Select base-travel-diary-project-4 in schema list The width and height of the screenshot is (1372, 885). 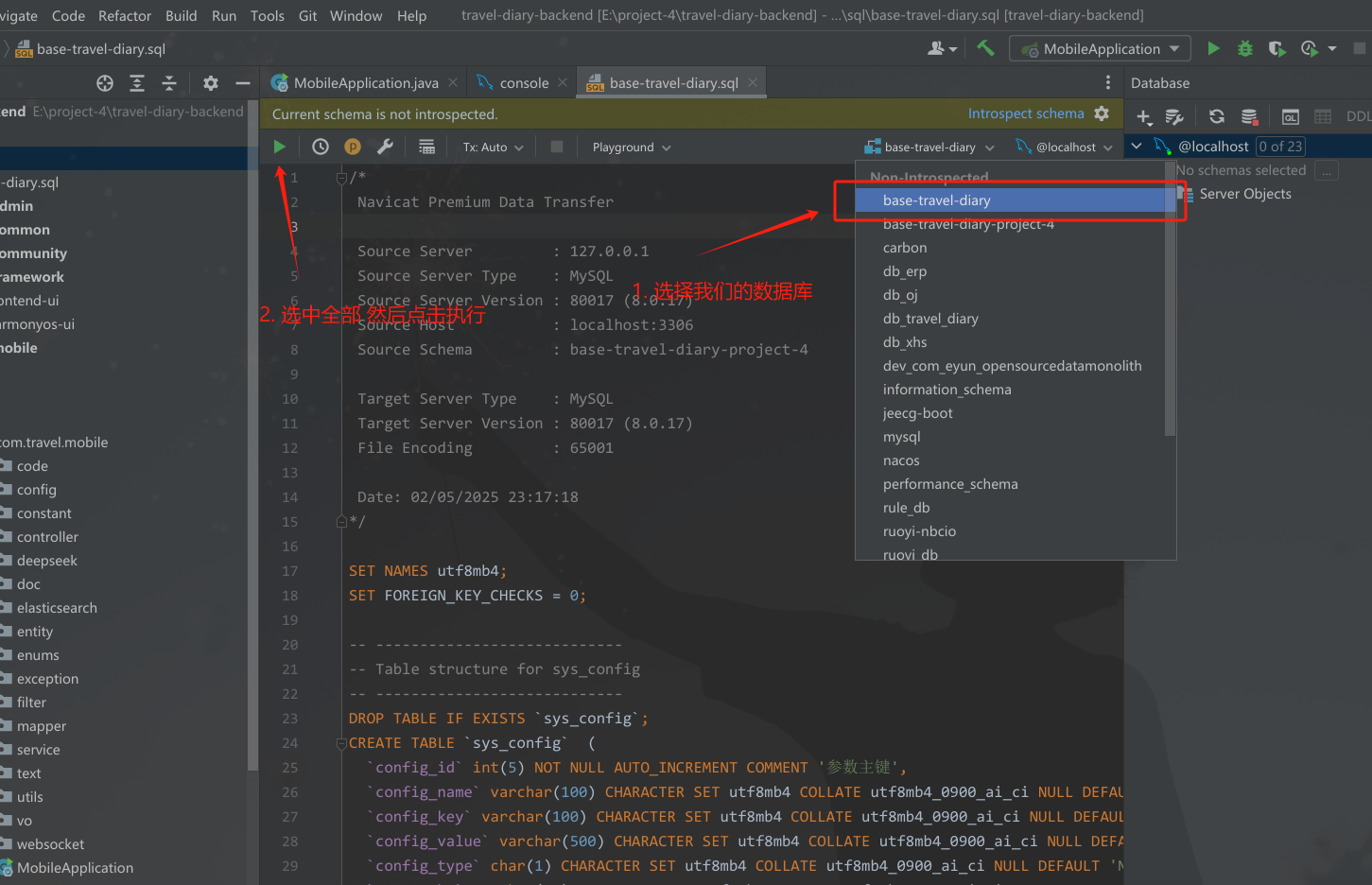[x=1010, y=224]
